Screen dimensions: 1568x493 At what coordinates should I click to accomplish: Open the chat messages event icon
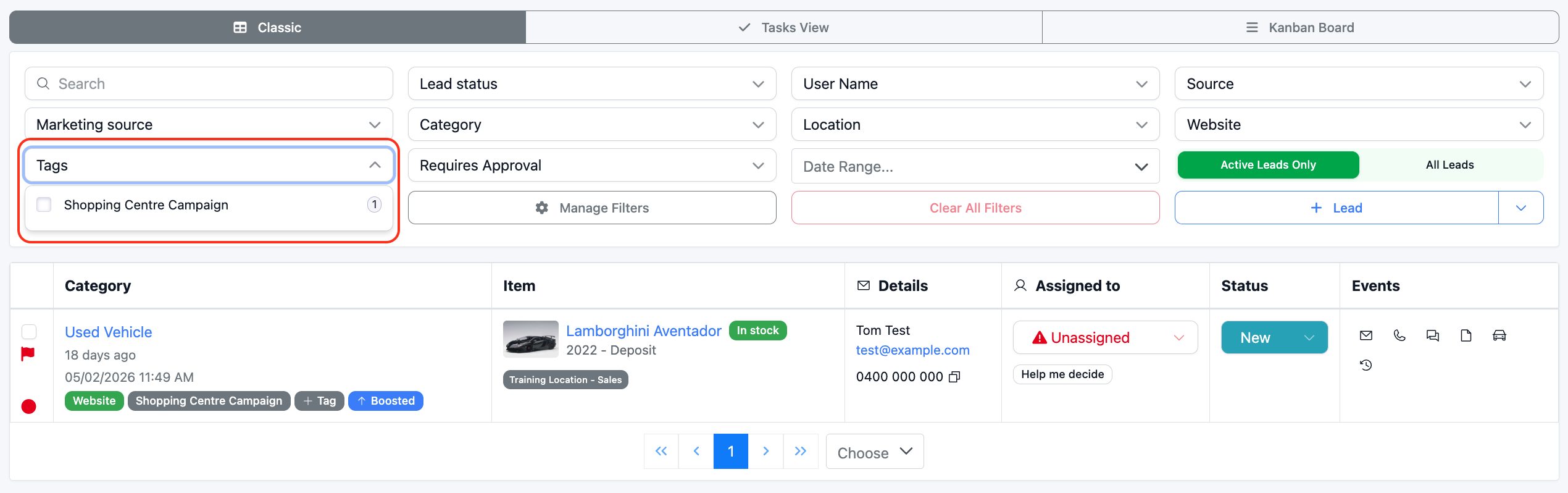(1432, 335)
